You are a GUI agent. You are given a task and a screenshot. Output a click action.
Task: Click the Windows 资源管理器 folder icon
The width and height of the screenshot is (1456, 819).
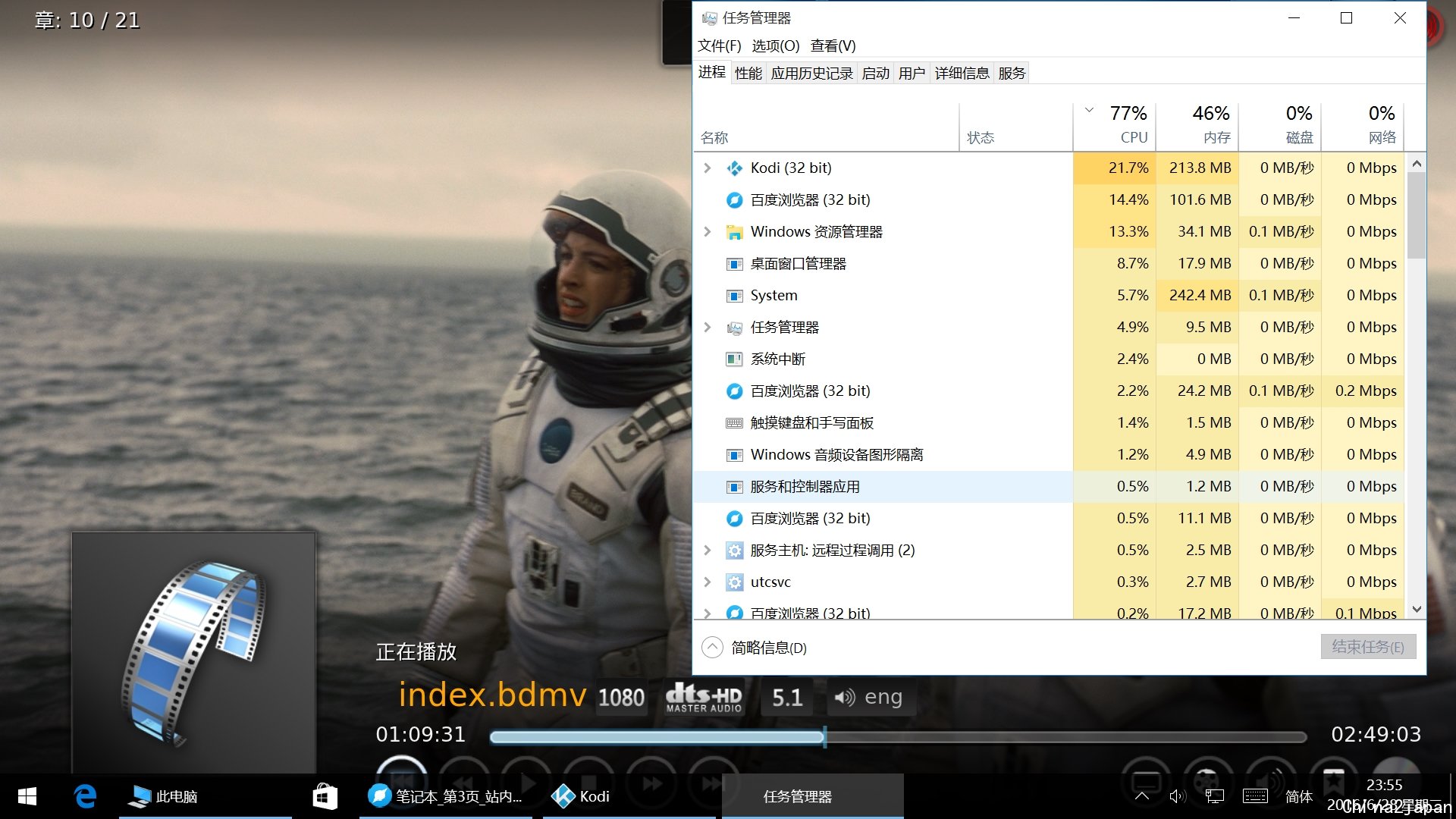coord(734,232)
